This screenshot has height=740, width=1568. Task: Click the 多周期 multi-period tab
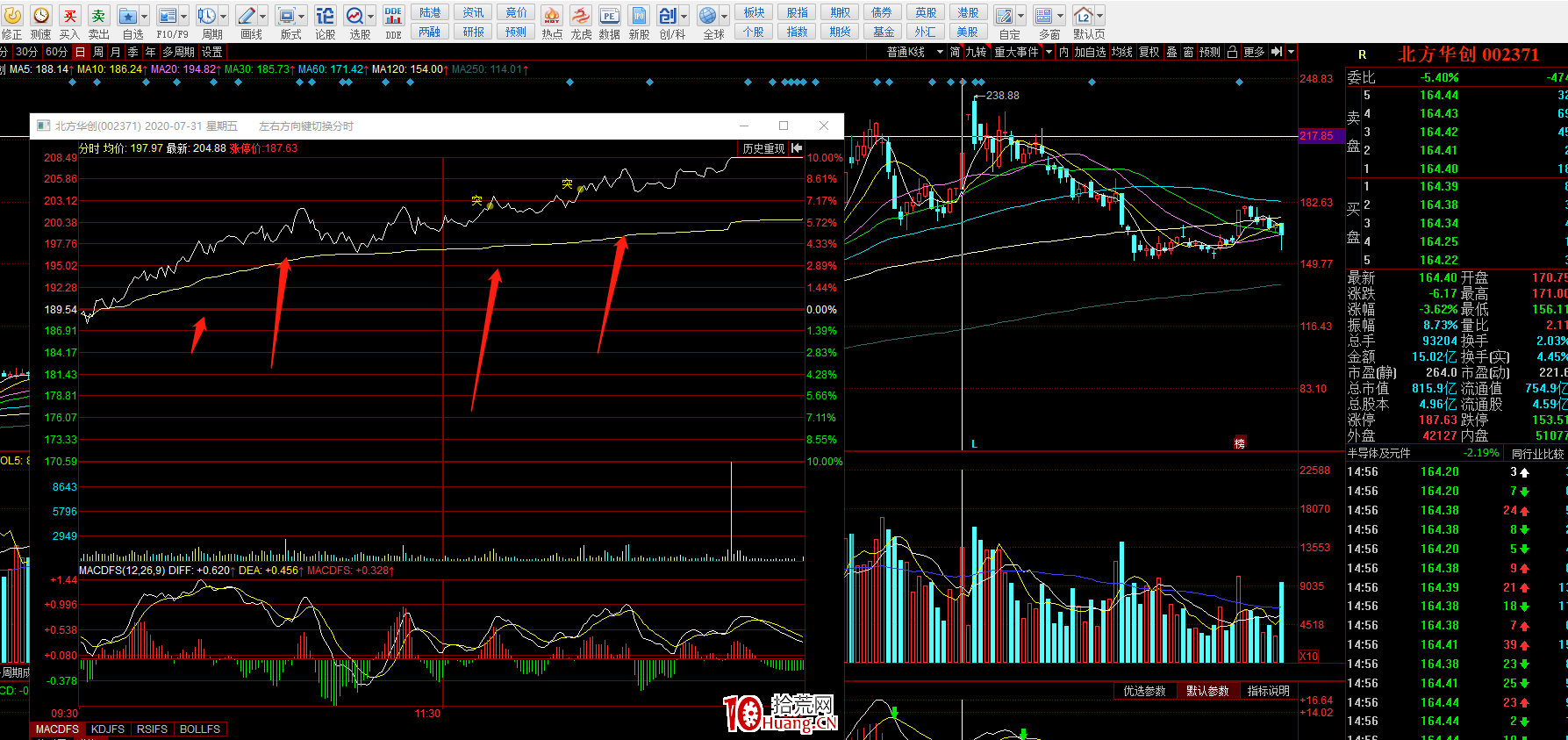178,52
